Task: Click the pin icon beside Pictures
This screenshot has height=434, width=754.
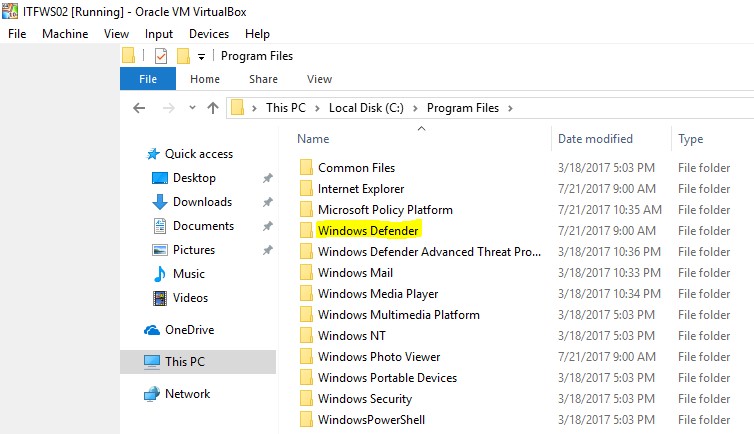Action: click(267, 250)
